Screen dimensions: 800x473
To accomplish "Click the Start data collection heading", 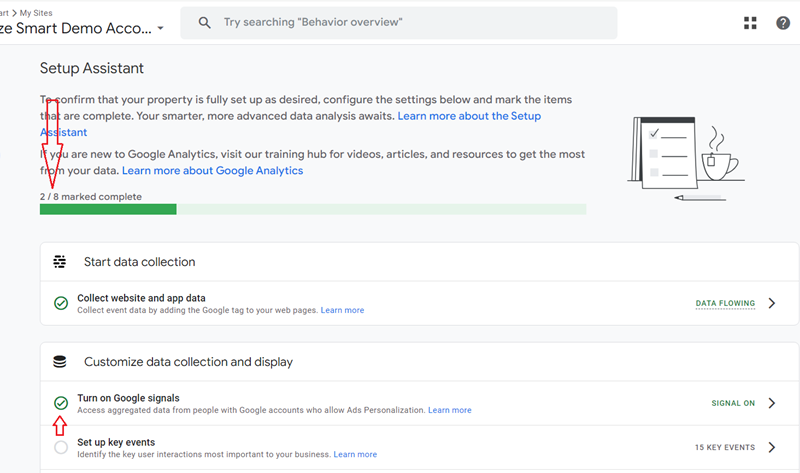I will 139,262.
